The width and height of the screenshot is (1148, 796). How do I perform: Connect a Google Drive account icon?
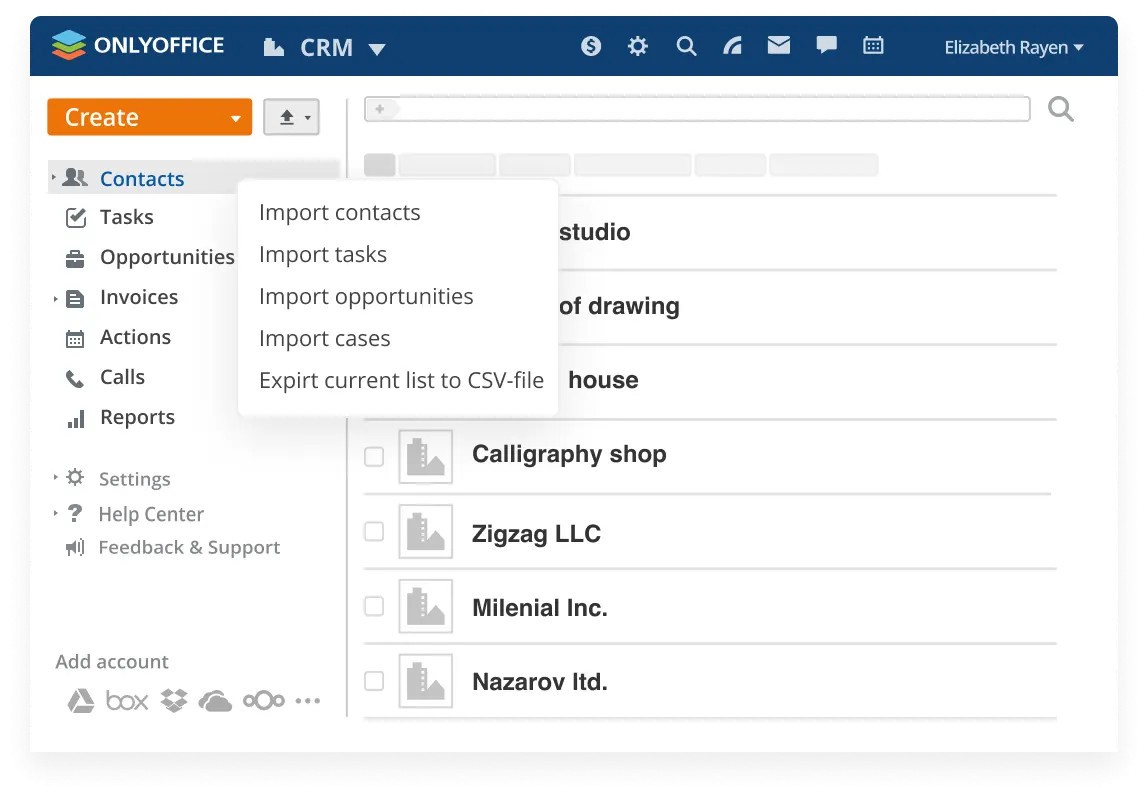point(80,701)
